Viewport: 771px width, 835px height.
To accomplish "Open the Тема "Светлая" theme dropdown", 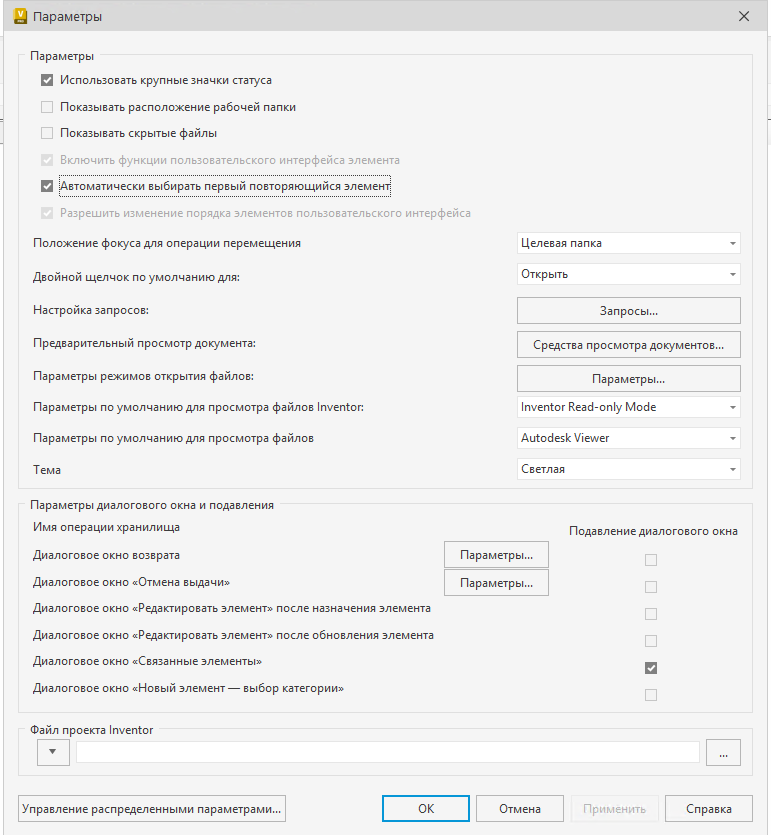I will tap(628, 469).
